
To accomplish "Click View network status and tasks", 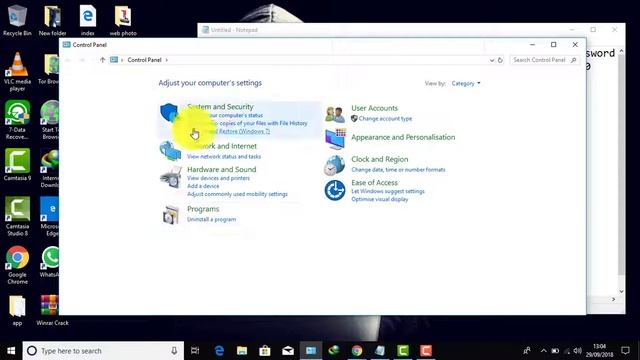I will [224, 156].
